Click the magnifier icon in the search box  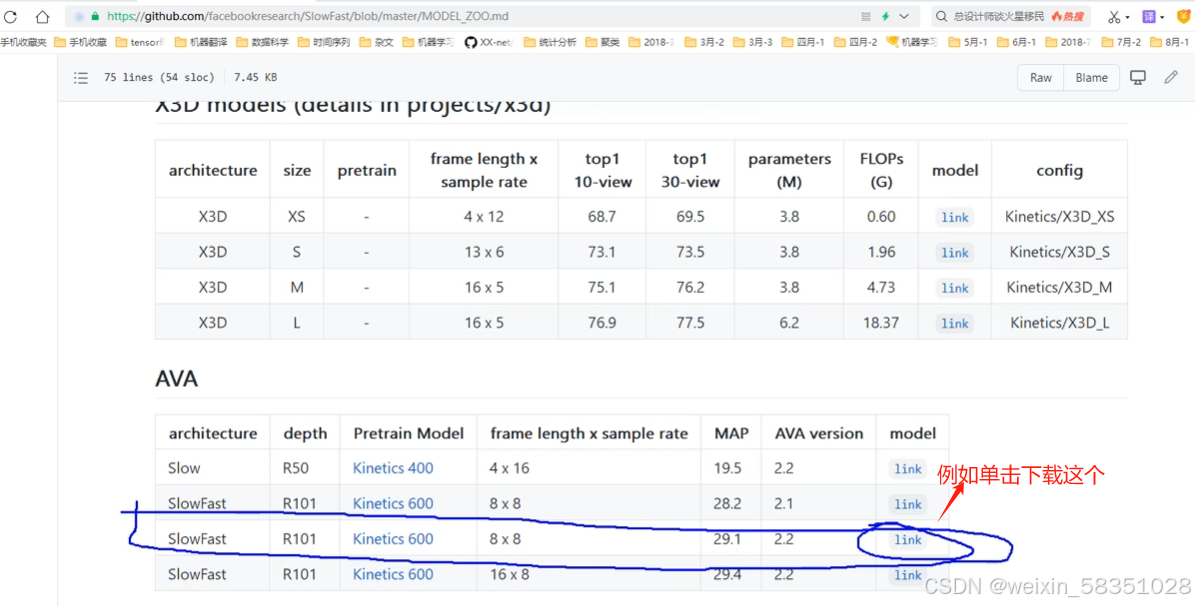942,16
